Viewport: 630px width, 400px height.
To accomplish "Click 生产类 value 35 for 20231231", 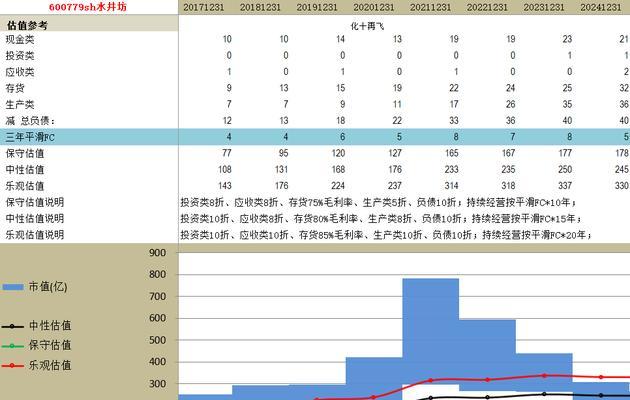I will click(x=567, y=104).
